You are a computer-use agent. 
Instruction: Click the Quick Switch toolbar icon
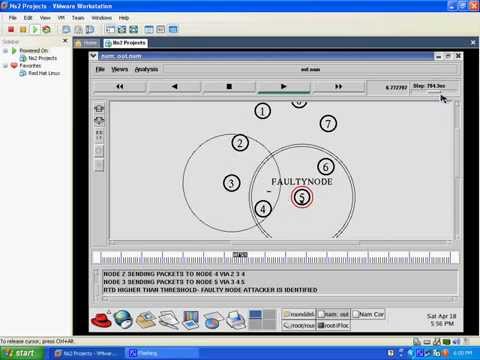tap(122, 29)
